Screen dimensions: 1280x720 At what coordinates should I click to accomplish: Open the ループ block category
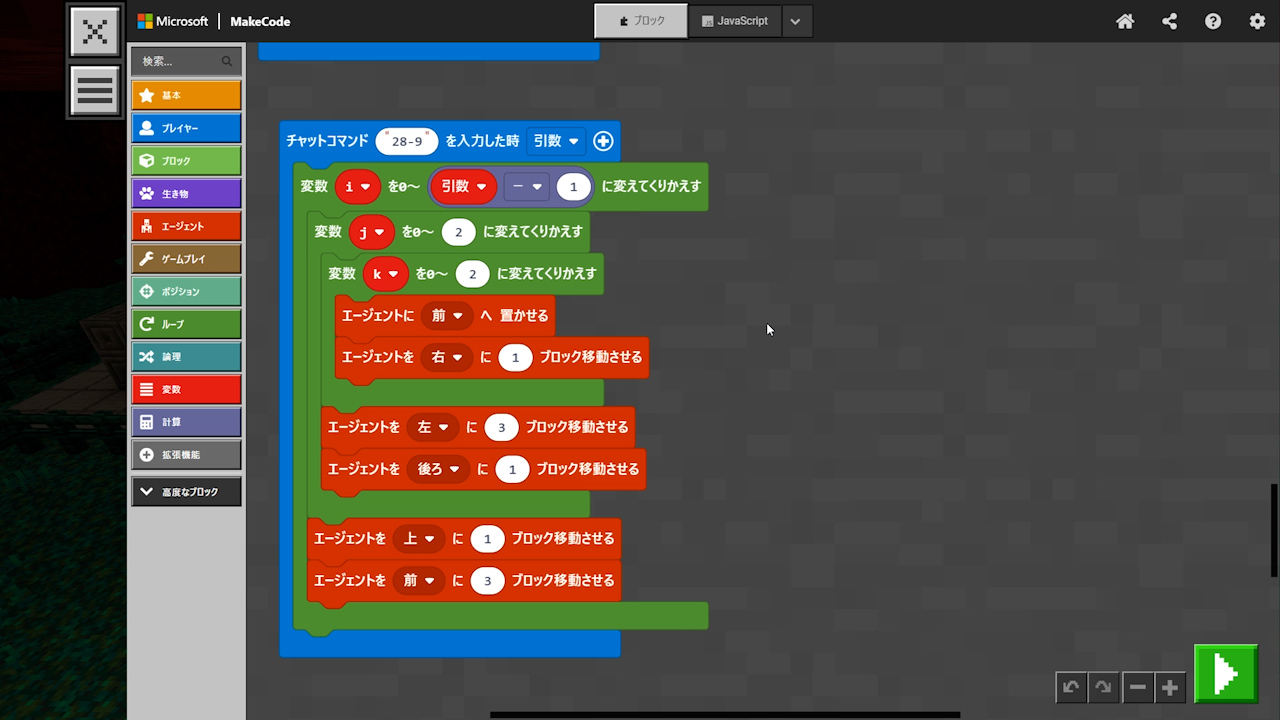[186, 324]
